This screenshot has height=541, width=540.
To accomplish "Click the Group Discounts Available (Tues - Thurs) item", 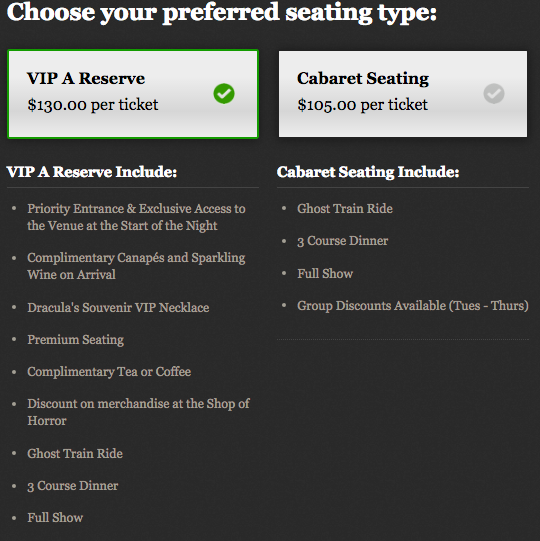I will 413,306.
